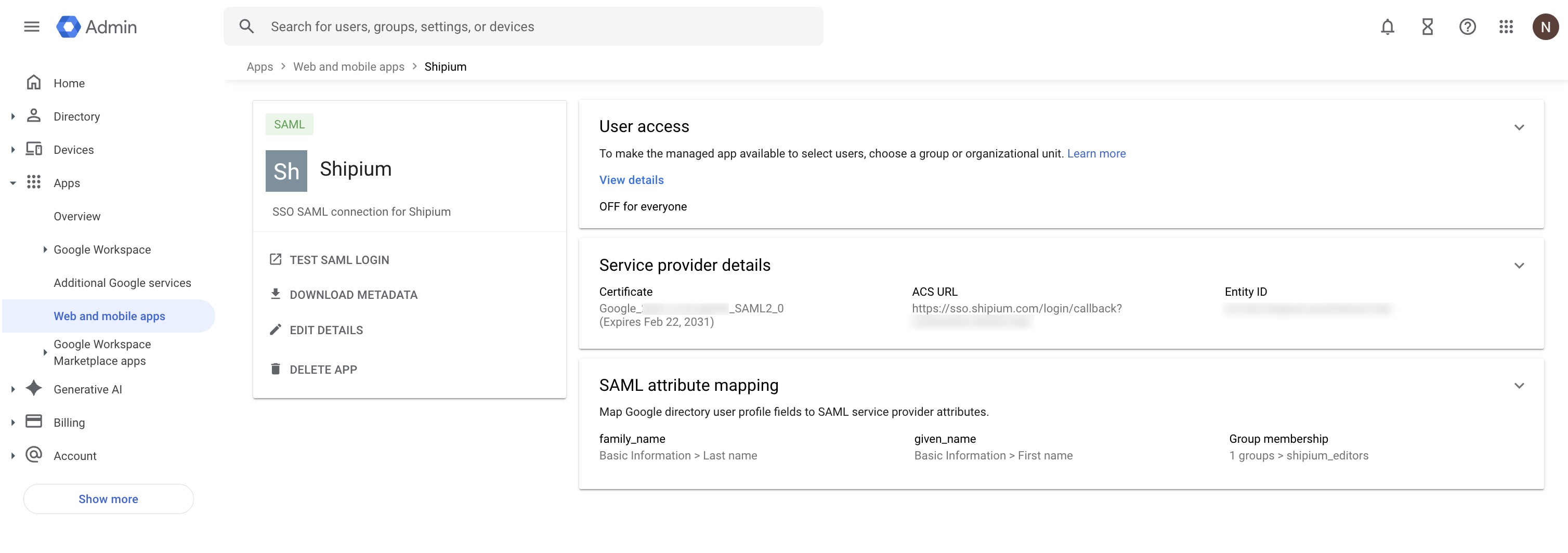Open Google Workspace in the sidebar
Image resolution: width=1568 pixels, height=553 pixels.
click(x=102, y=249)
